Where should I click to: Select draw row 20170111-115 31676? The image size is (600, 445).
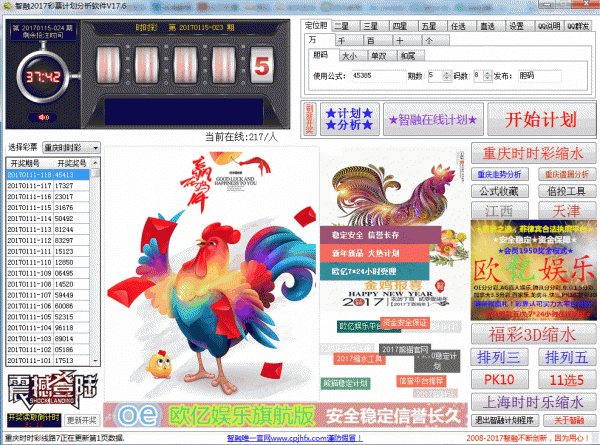(x=48, y=207)
